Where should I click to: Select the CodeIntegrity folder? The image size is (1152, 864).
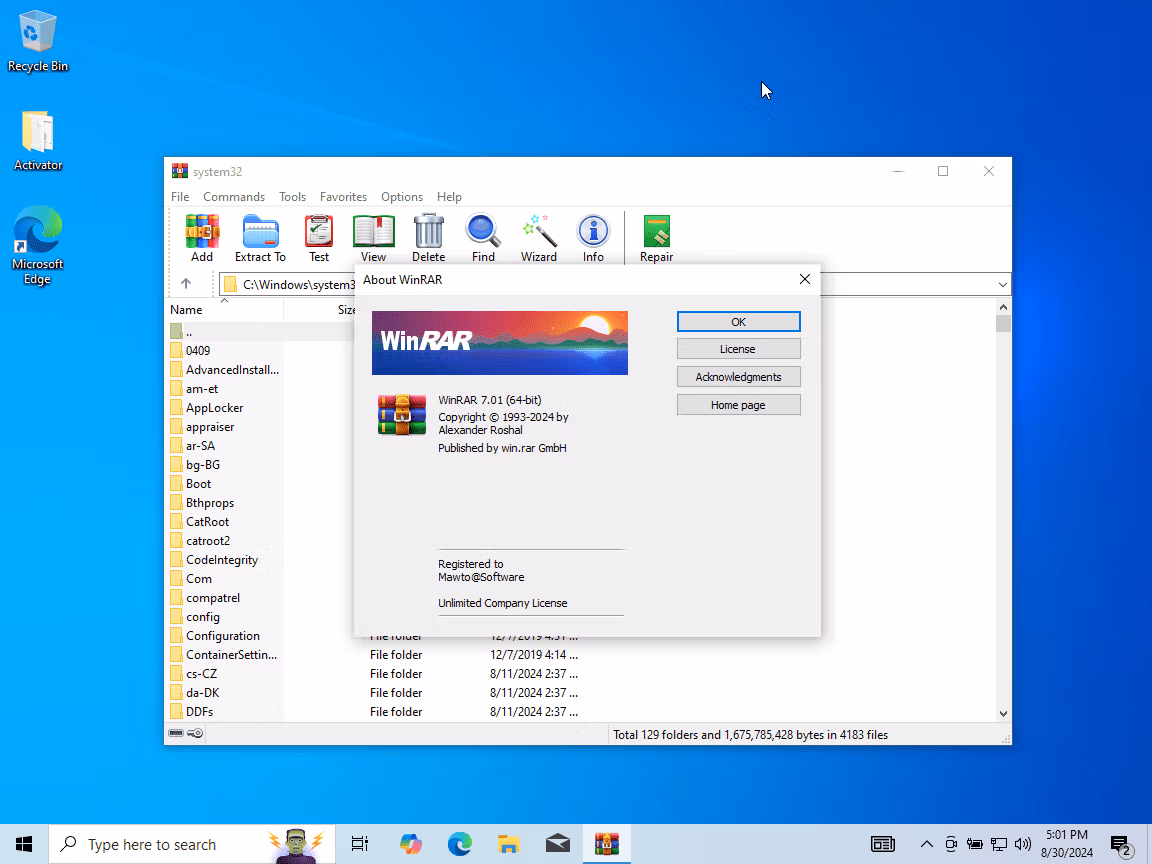coord(214,560)
